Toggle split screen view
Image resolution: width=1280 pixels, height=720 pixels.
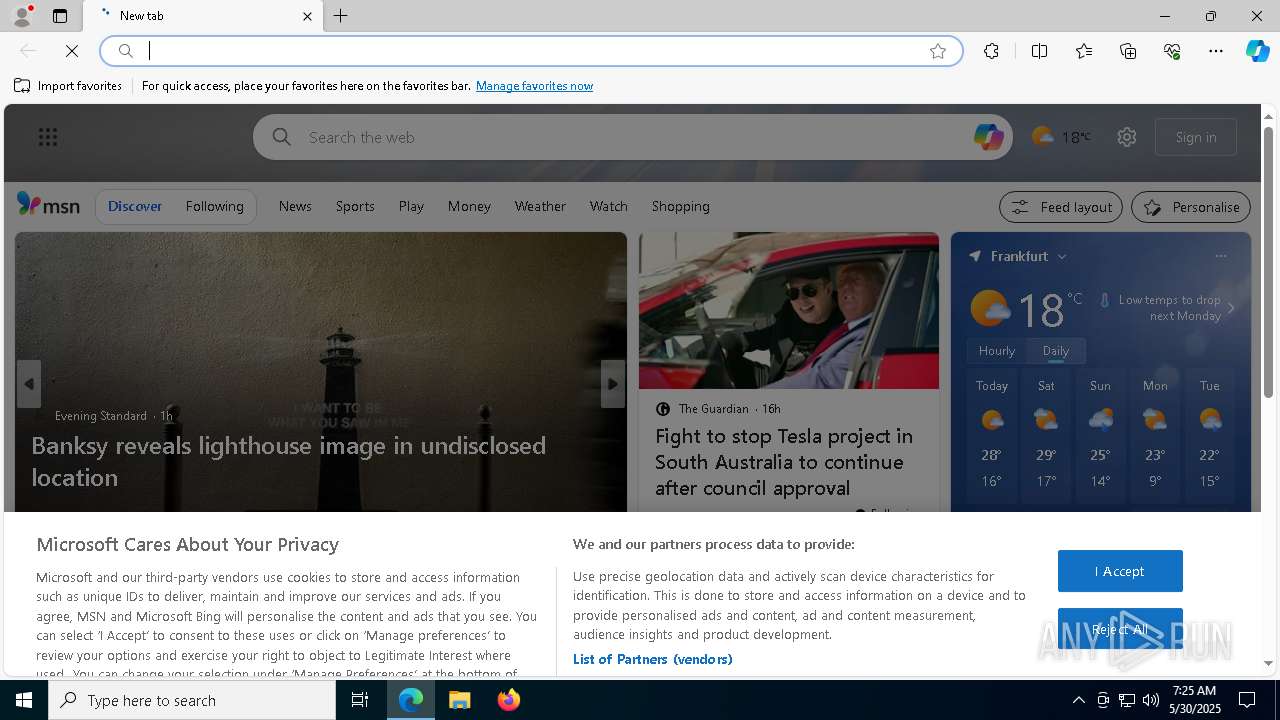pos(1039,51)
